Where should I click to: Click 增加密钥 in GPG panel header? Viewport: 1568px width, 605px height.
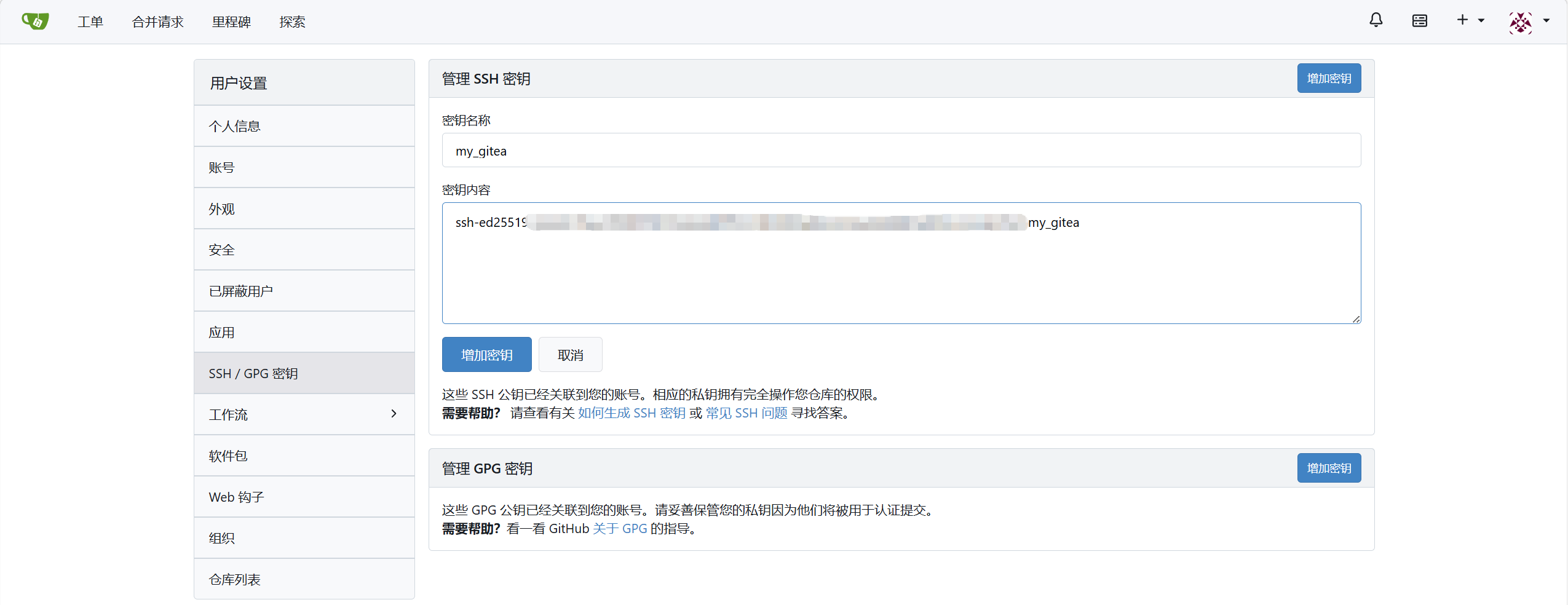(1329, 469)
